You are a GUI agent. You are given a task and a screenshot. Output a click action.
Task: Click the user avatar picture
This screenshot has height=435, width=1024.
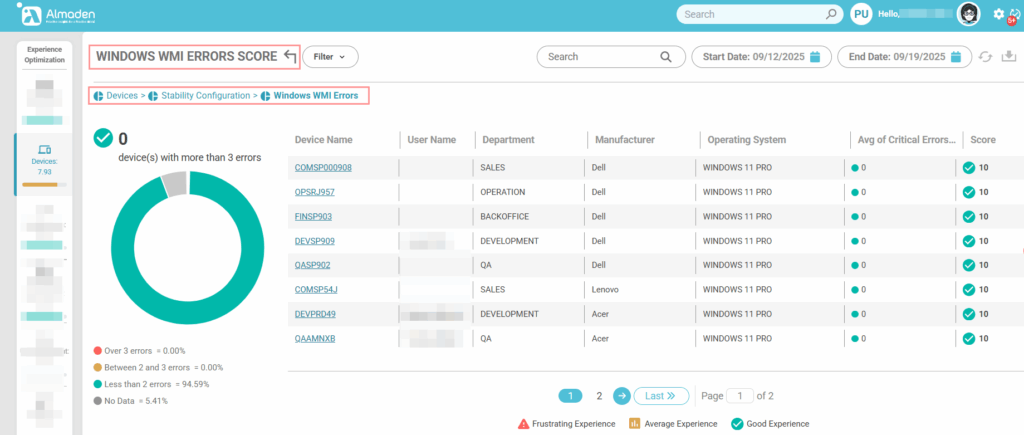tap(968, 14)
